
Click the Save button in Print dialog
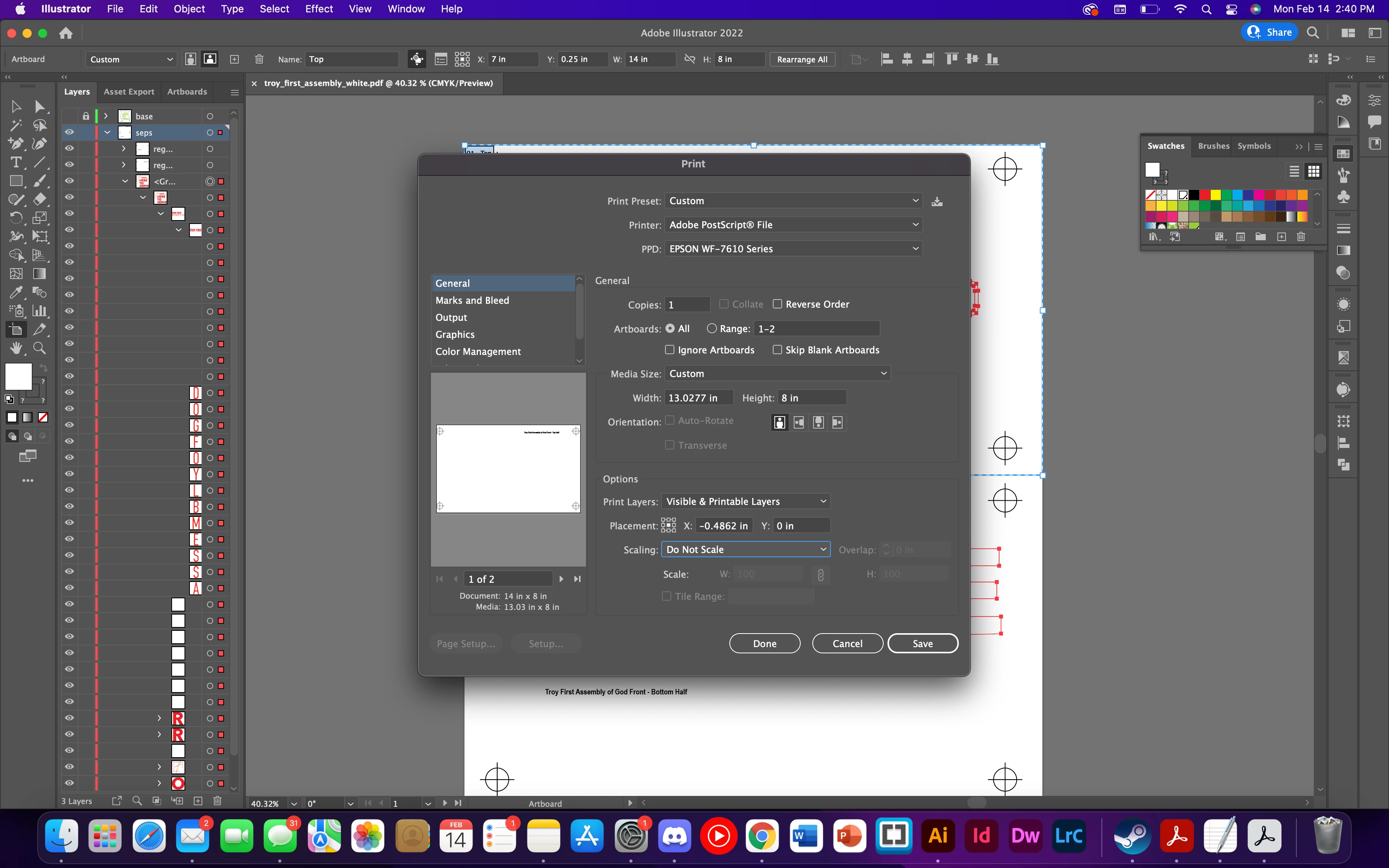click(x=922, y=644)
